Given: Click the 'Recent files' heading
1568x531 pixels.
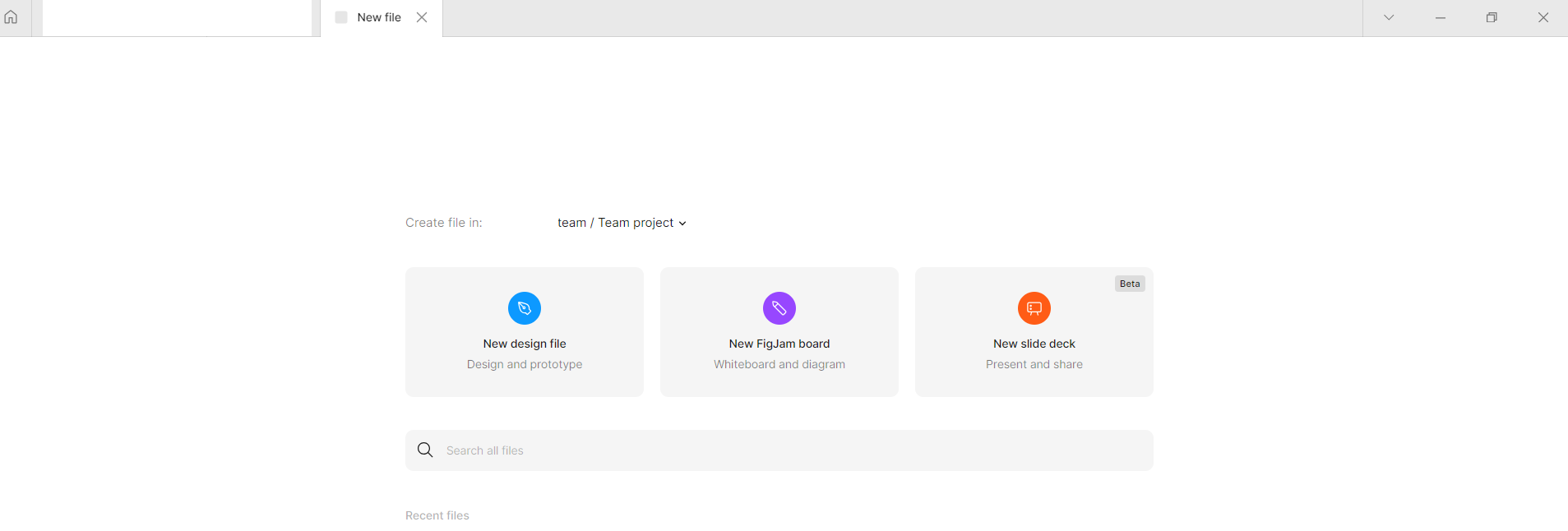Looking at the screenshot, I should [437, 515].
